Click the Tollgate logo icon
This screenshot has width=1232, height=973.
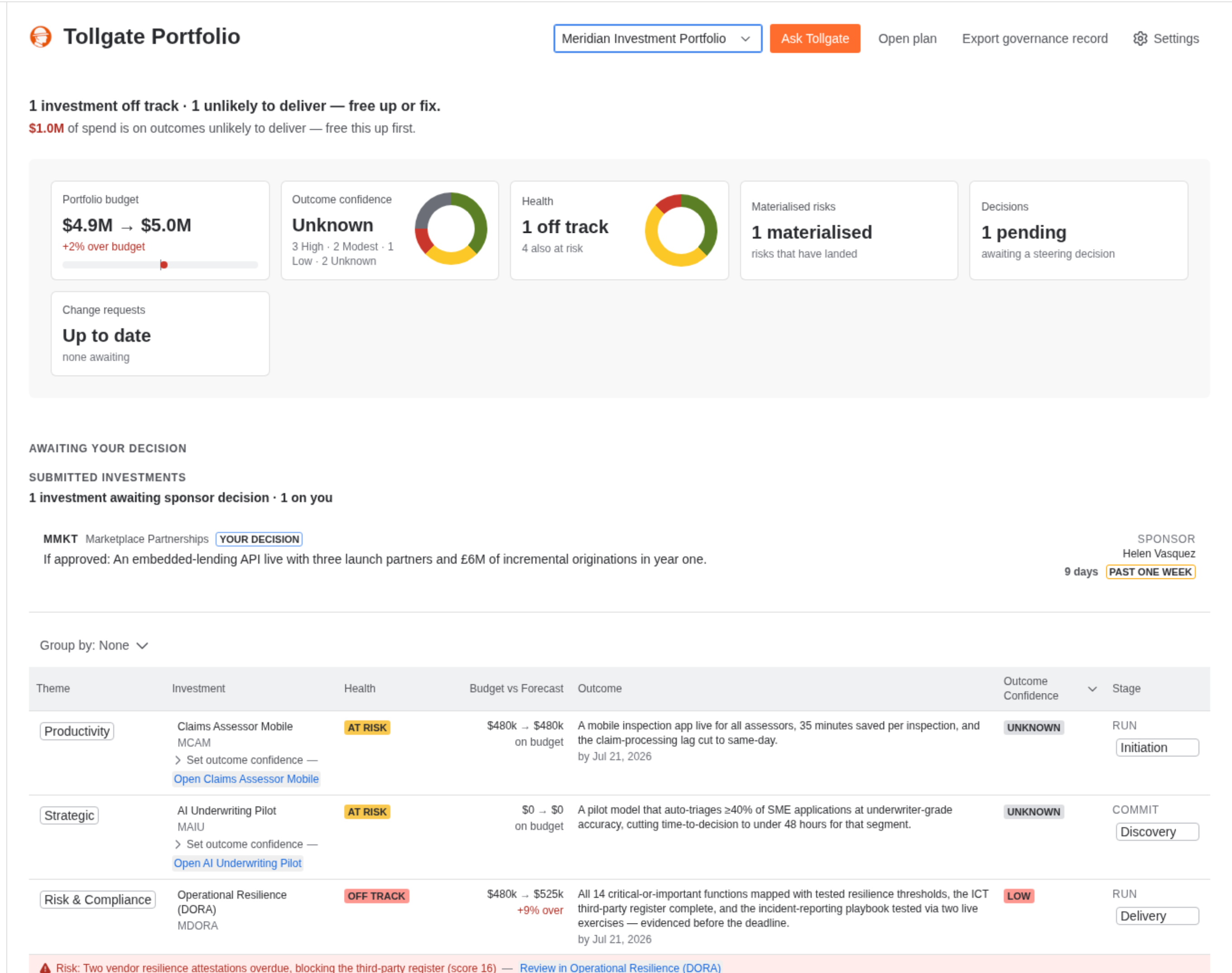click(40, 37)
